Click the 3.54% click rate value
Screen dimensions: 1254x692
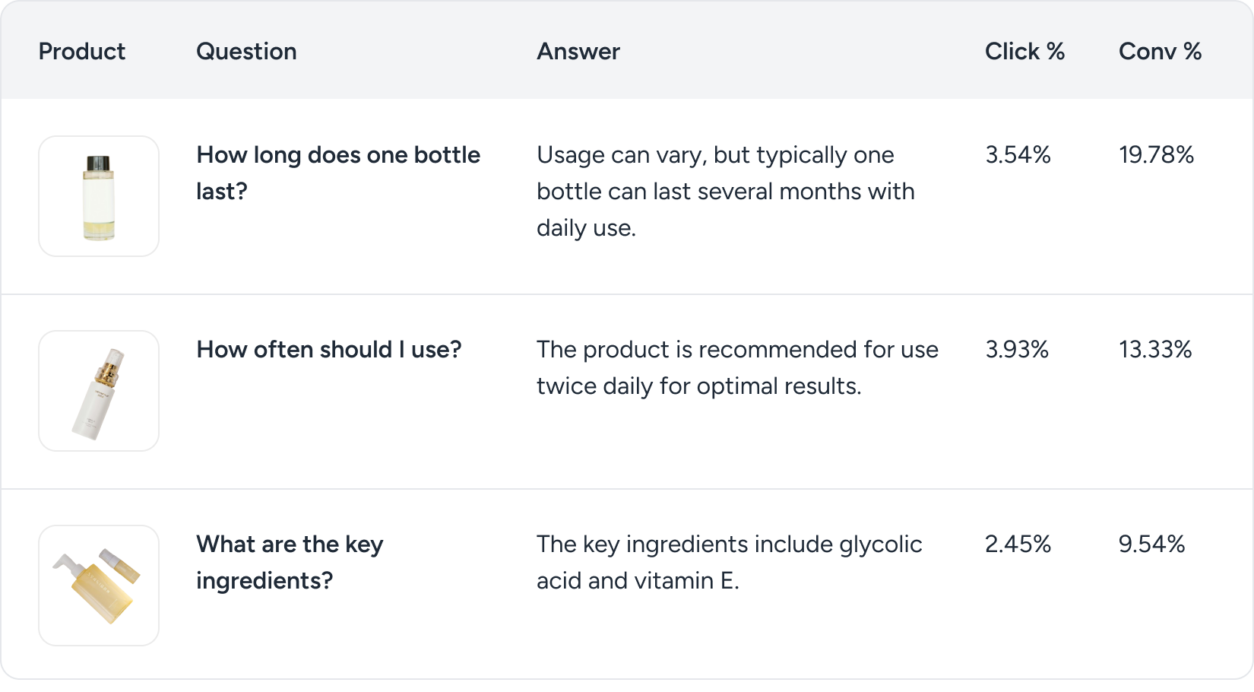[x=1018, y=155]
